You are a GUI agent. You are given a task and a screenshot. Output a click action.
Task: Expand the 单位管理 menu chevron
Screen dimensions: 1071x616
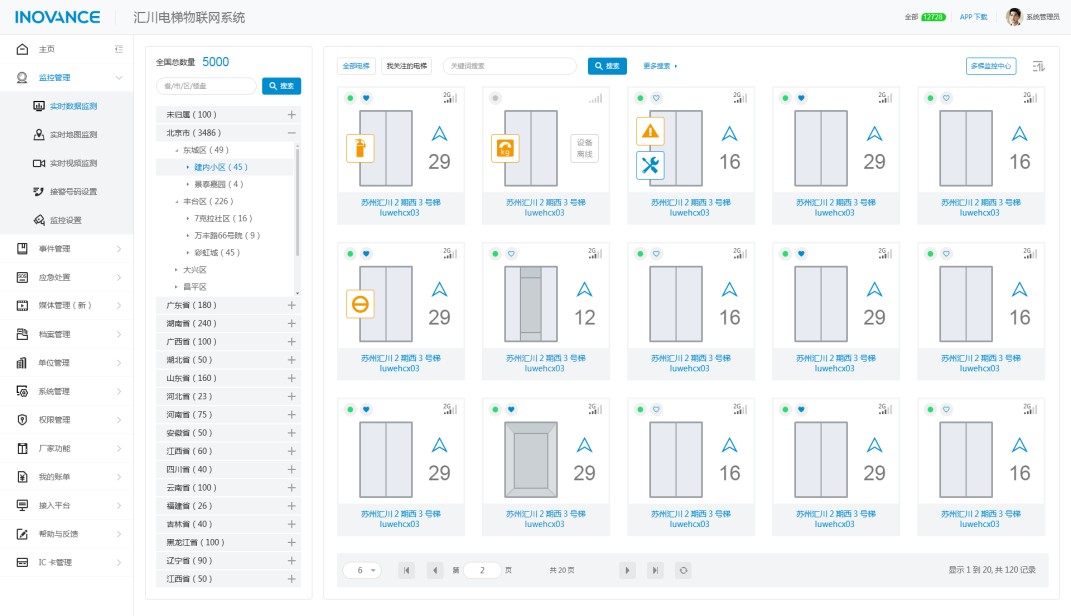pos(119,363)
